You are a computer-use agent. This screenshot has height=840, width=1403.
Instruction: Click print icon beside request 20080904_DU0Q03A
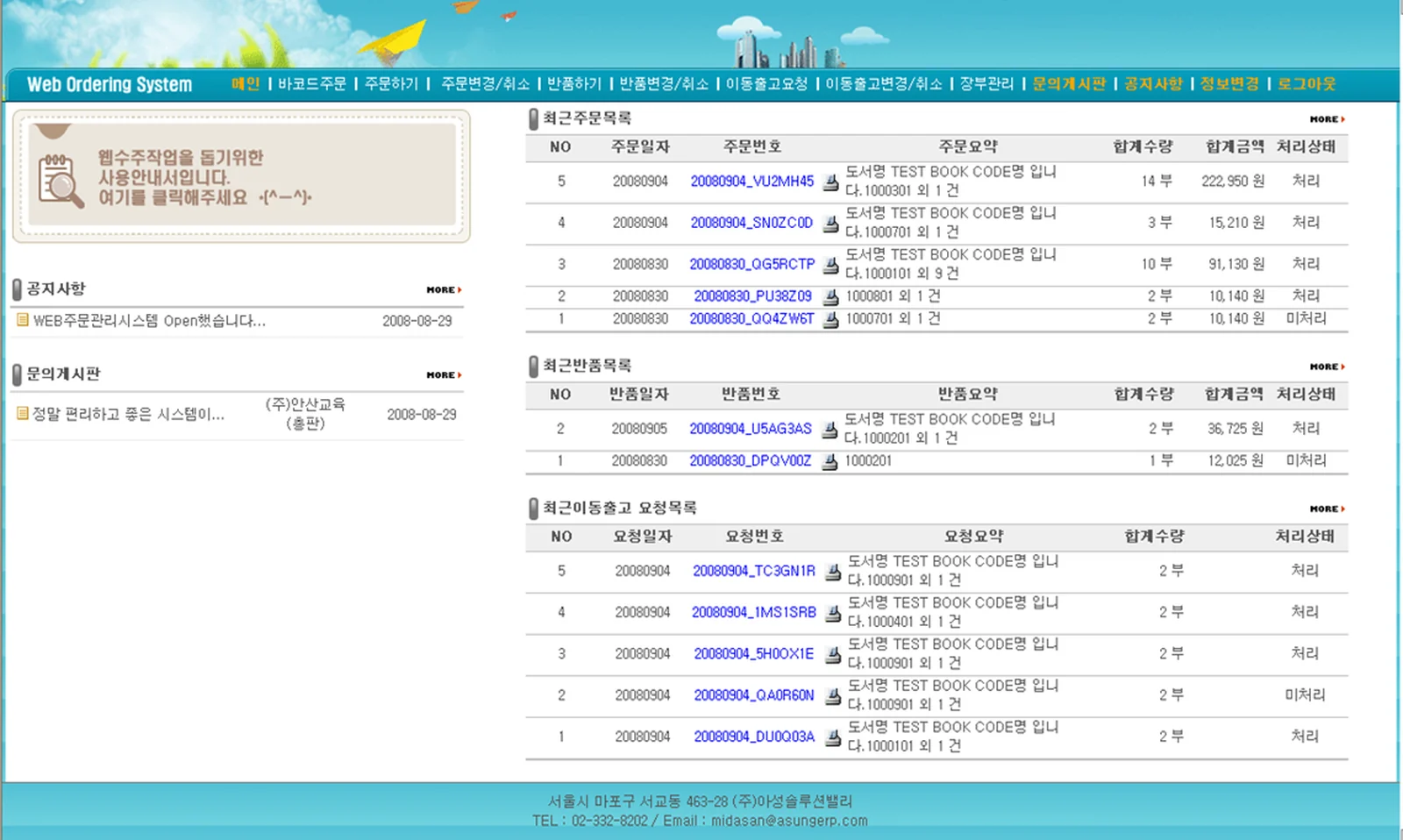[x=833, y=737]
